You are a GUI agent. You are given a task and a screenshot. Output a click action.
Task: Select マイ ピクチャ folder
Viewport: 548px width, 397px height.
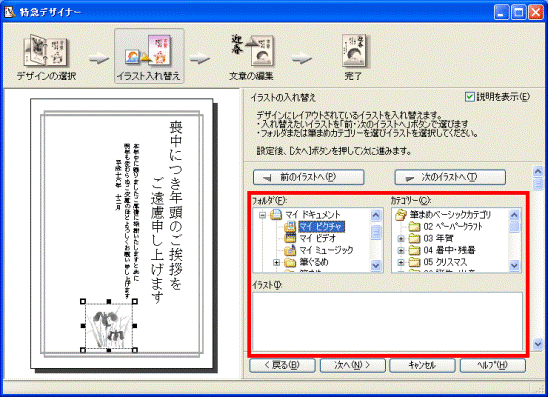[x=321, y=226]
